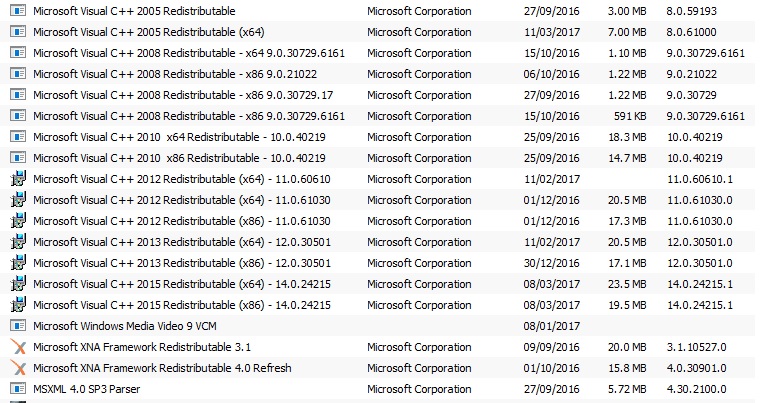Click icon of Visual C++ 2010 x86 Redistributable
This screenshot has width=764, height=403.
tap(18, 158)
